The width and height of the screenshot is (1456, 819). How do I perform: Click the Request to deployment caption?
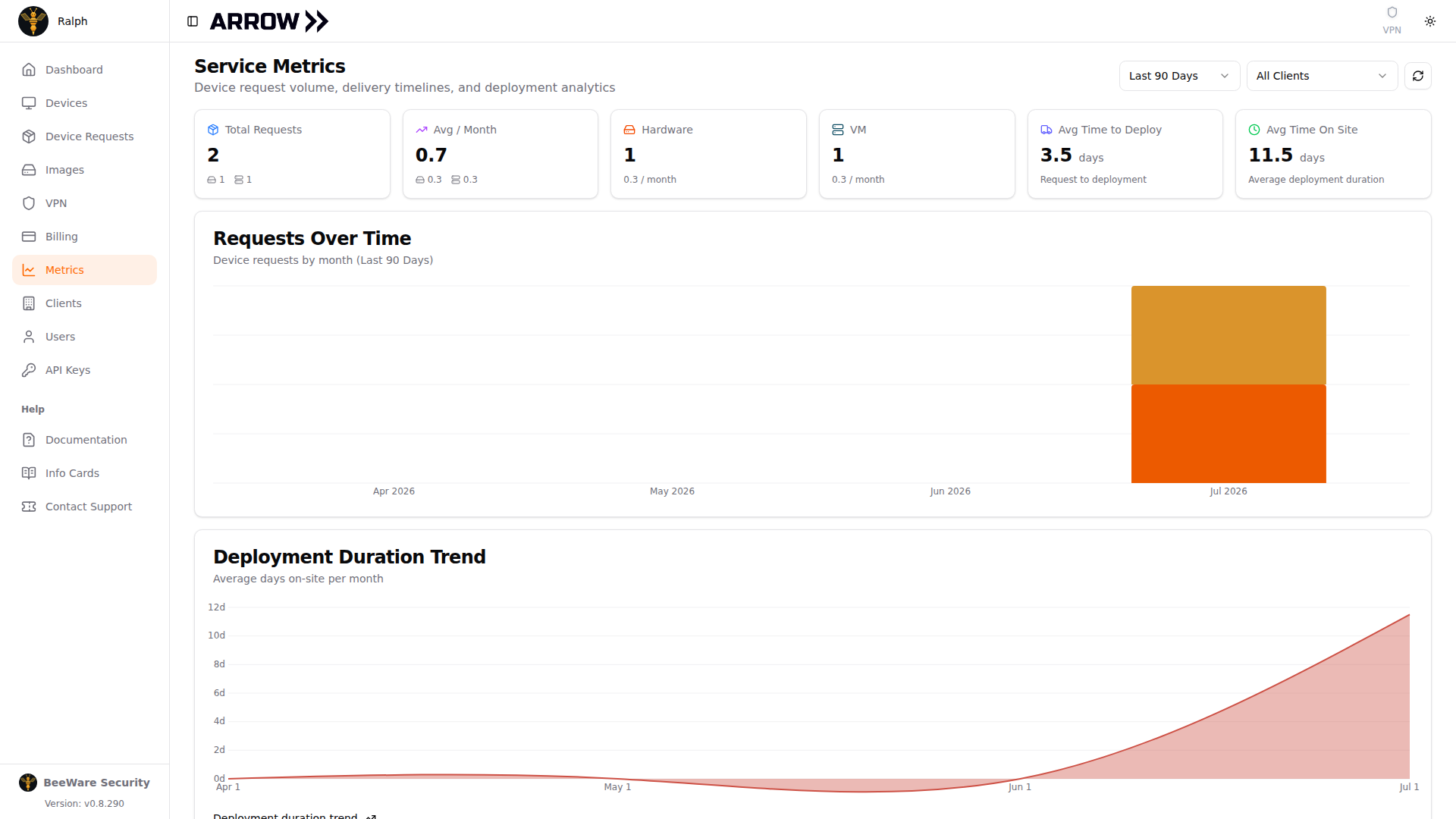pos(1093,180)
